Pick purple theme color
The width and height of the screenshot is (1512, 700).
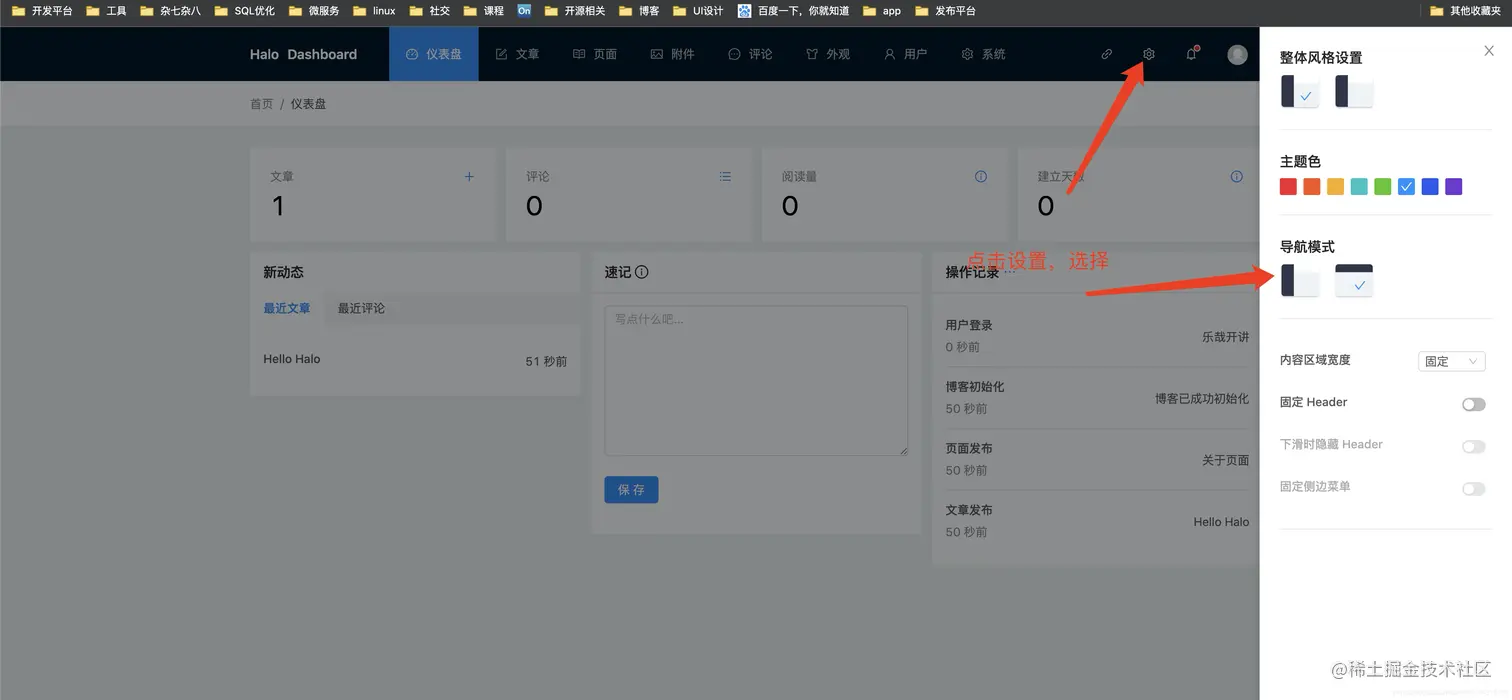pos(1454,186)
